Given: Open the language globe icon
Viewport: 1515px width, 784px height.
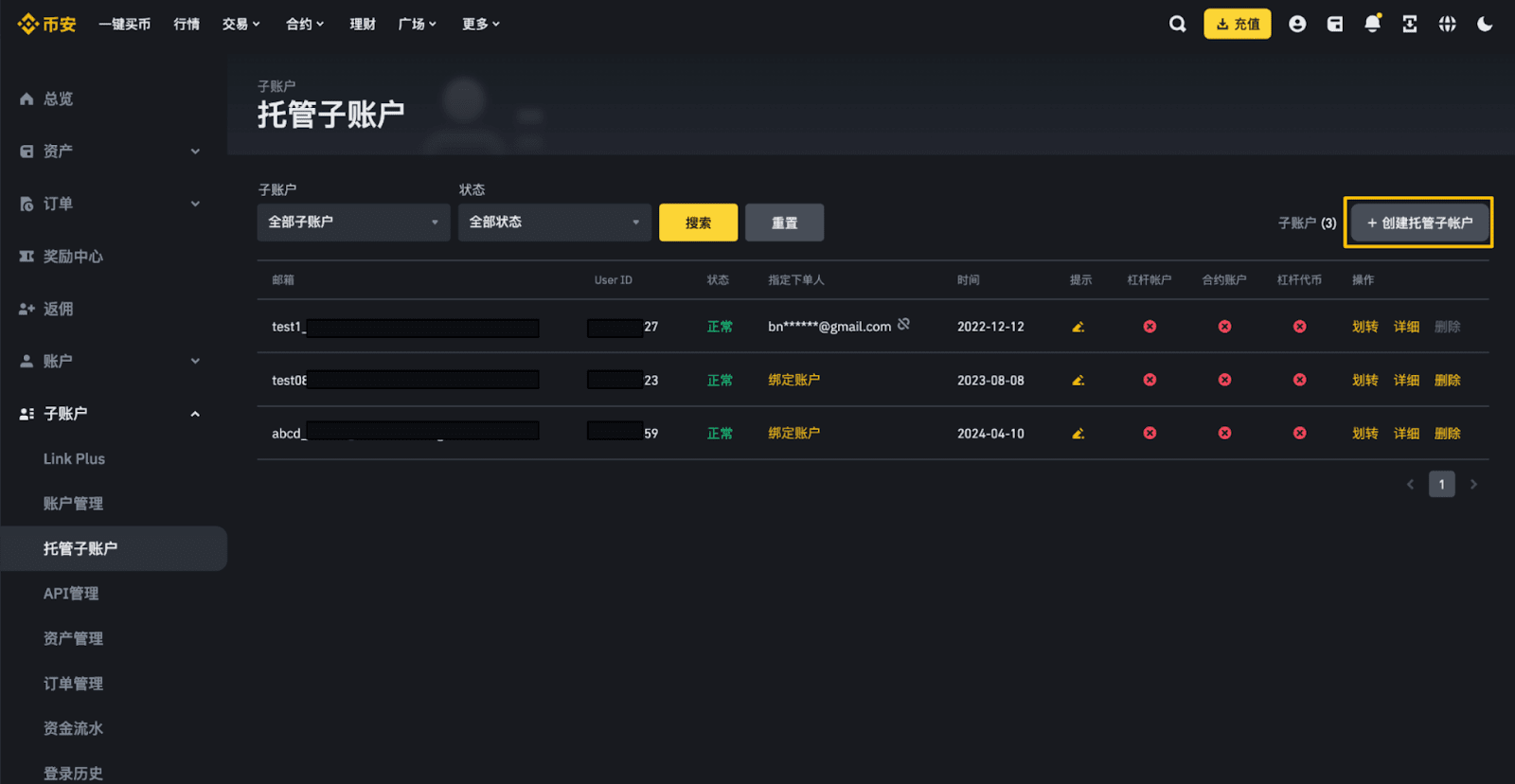Looking at the screenshot, I should pos(1447,24).
